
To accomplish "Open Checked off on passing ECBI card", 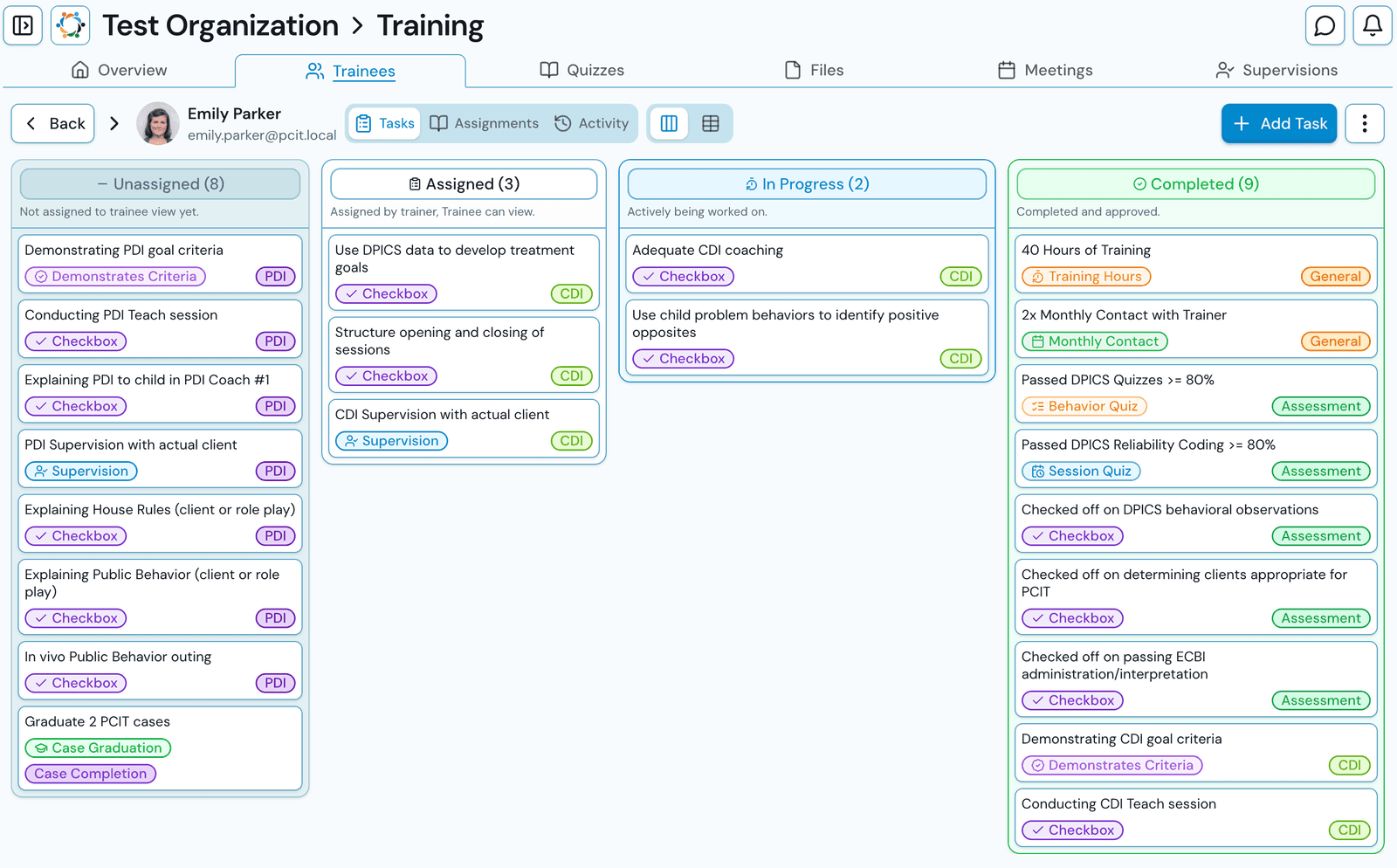I will pos(1195,679).
